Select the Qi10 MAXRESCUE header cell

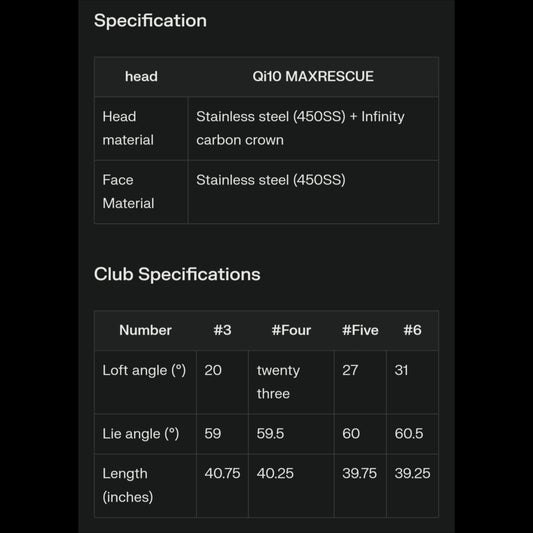click(x=313, y=76)
